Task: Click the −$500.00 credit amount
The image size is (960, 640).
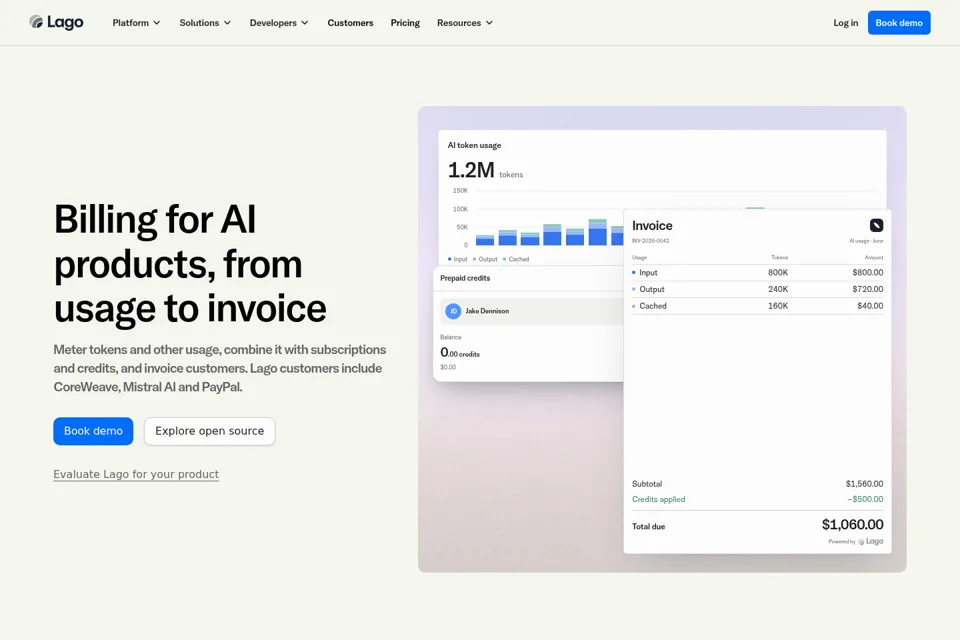Action: [865, 499]
